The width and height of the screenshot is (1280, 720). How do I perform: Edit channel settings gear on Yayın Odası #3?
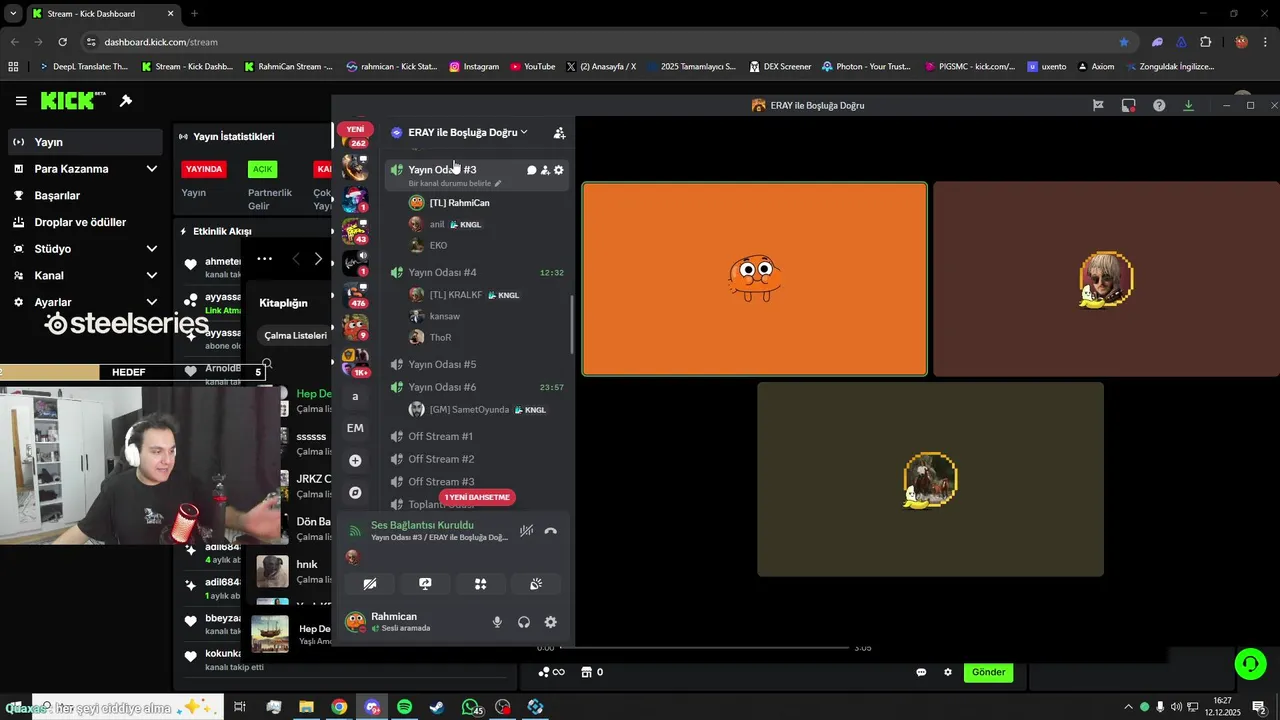[x=559, y=170]
